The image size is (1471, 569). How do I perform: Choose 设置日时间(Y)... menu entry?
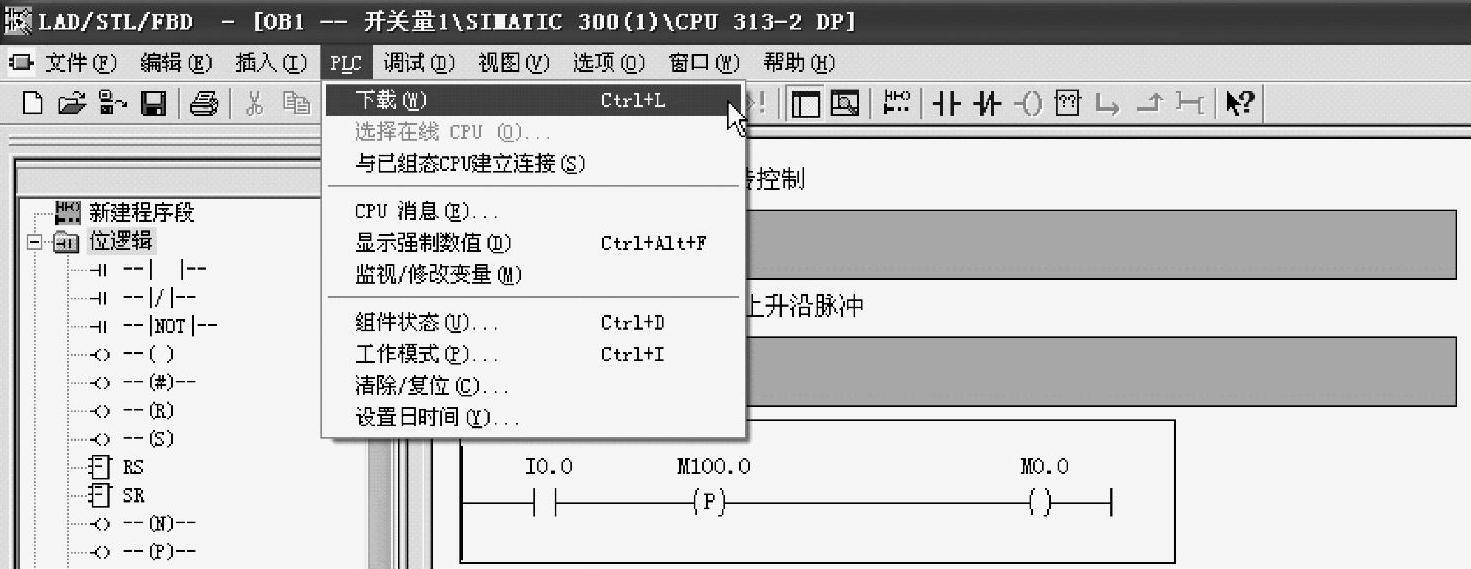click(x=534, y=418)
